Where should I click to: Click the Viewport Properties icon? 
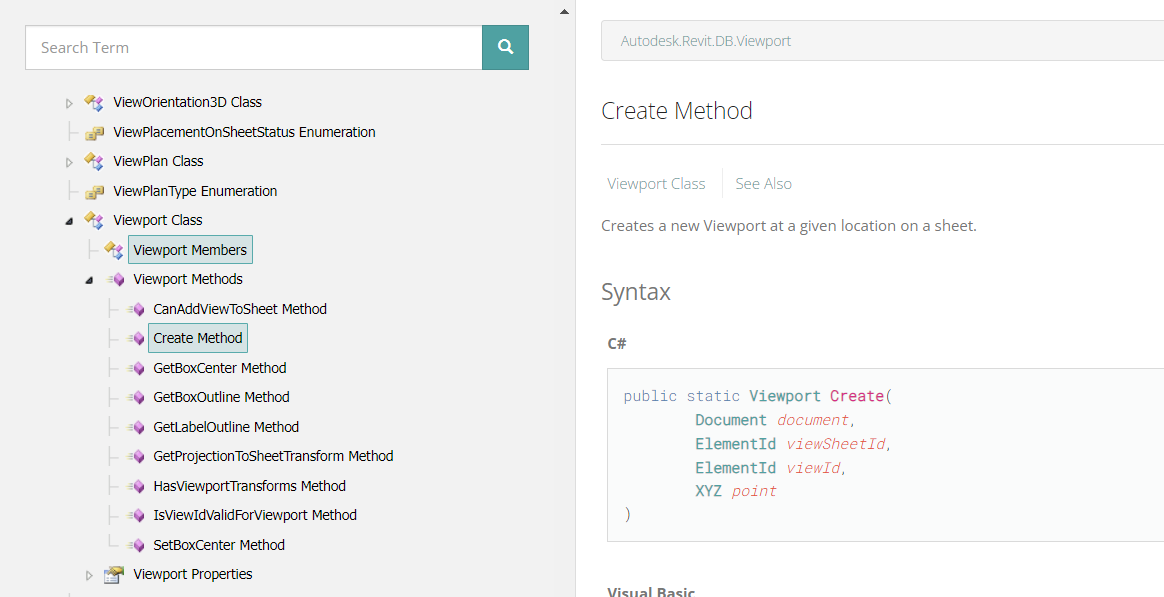point(114,574)
